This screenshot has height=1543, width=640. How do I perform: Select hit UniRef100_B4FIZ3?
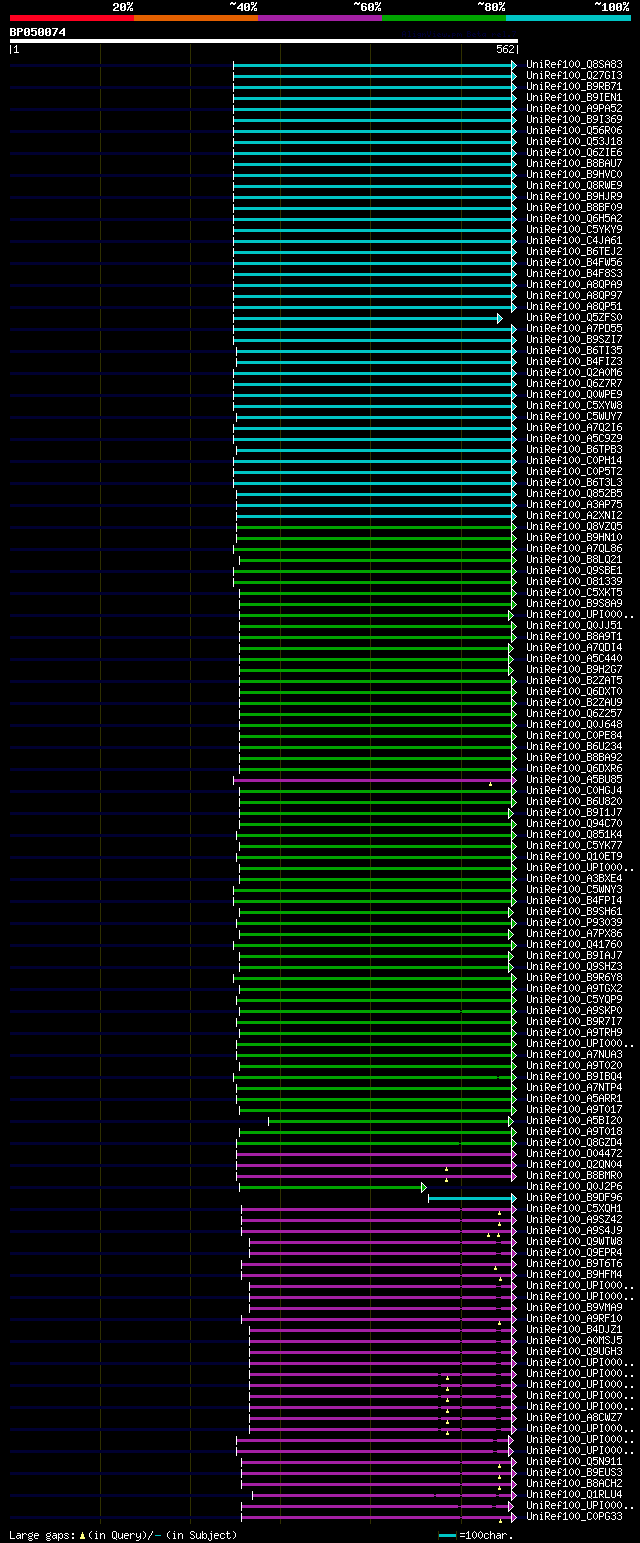(574, 361)
